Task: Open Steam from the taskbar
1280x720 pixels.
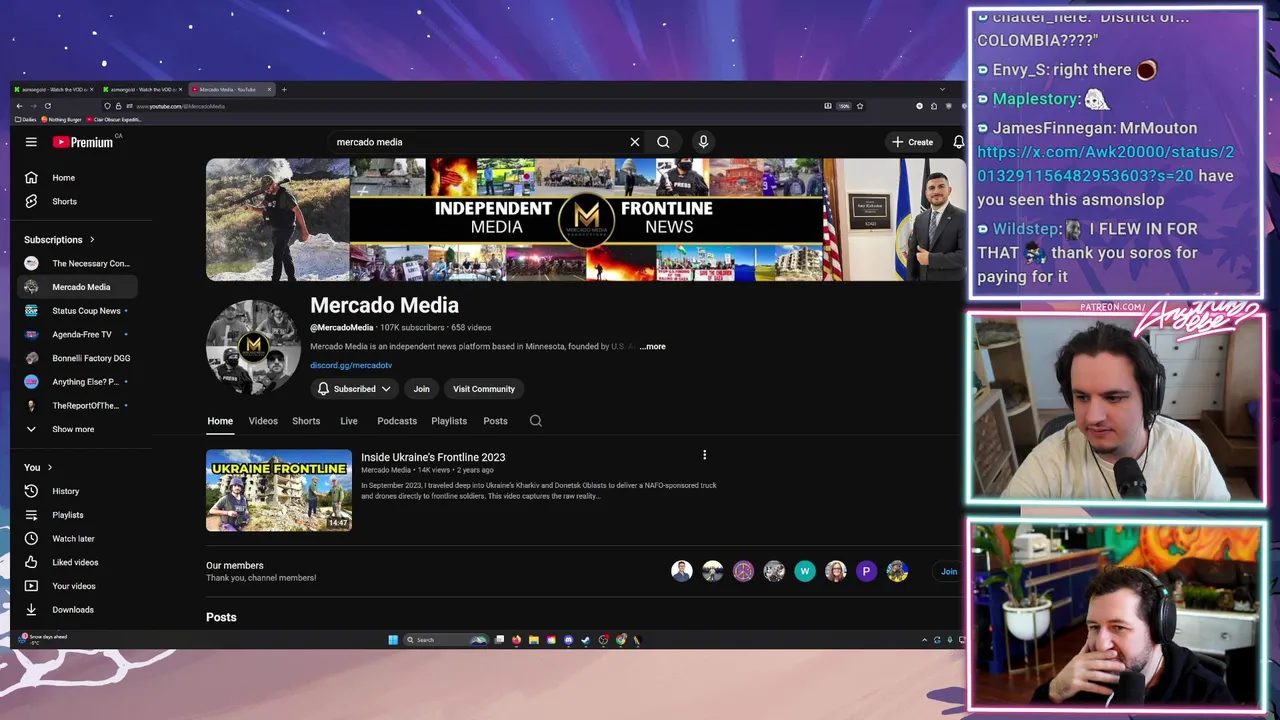Action: coord(586,640)
